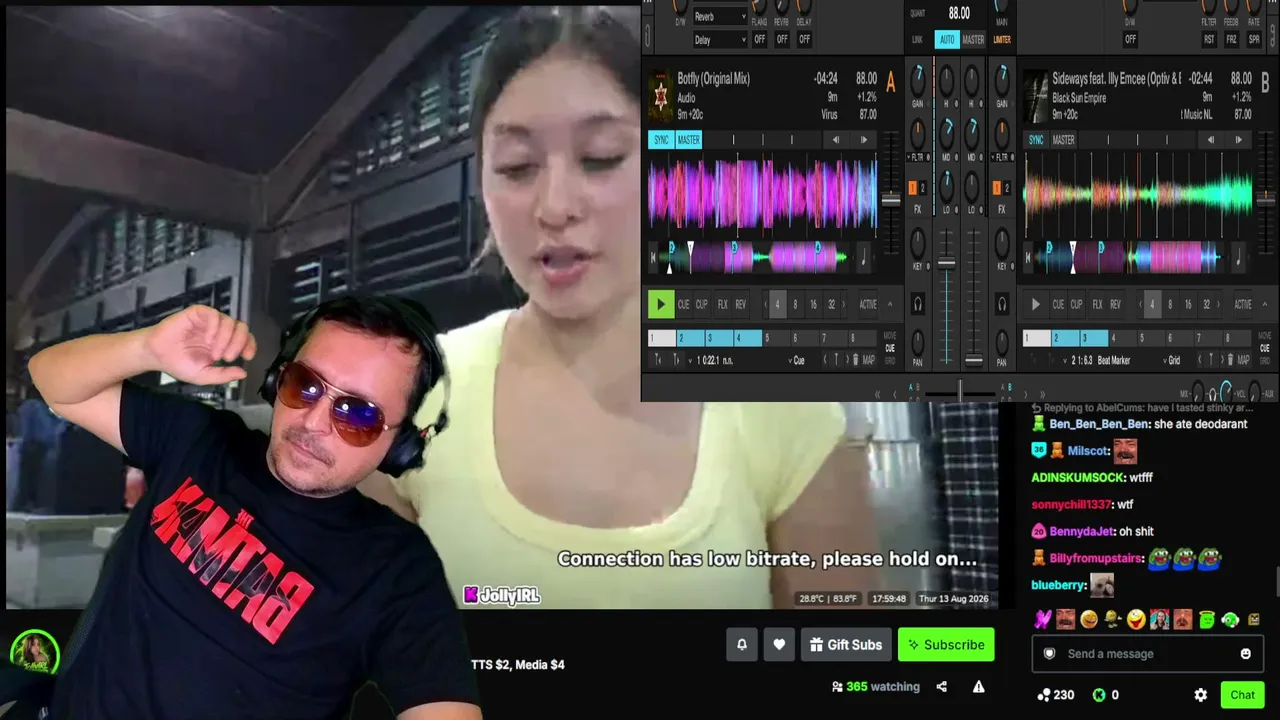Open chat settings gear
This screenshot has height=720, width=1280.
click(x=1201, y=695)
